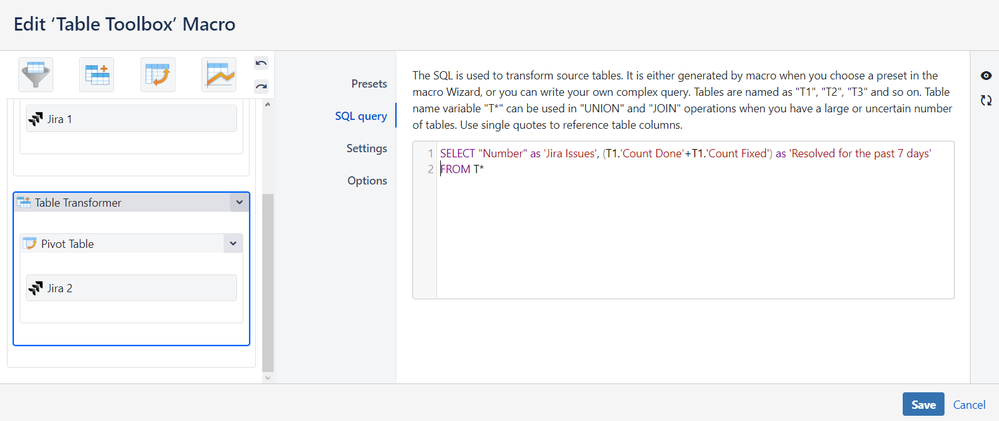Save the macro changes
999x421 pixels.
(x=923, y=404)
